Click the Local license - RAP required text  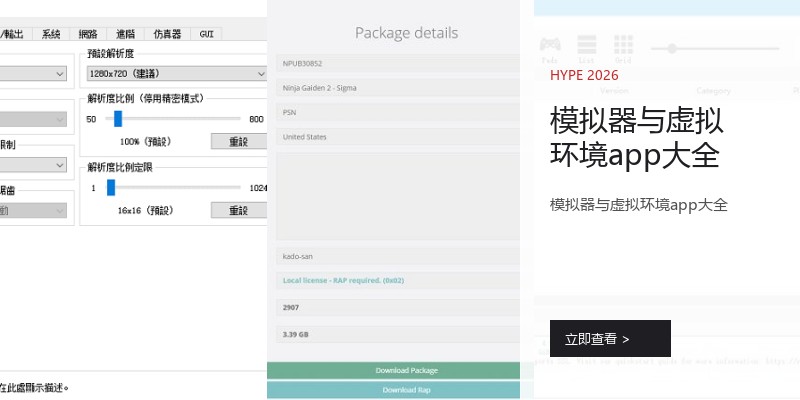[x=343, y=281]
